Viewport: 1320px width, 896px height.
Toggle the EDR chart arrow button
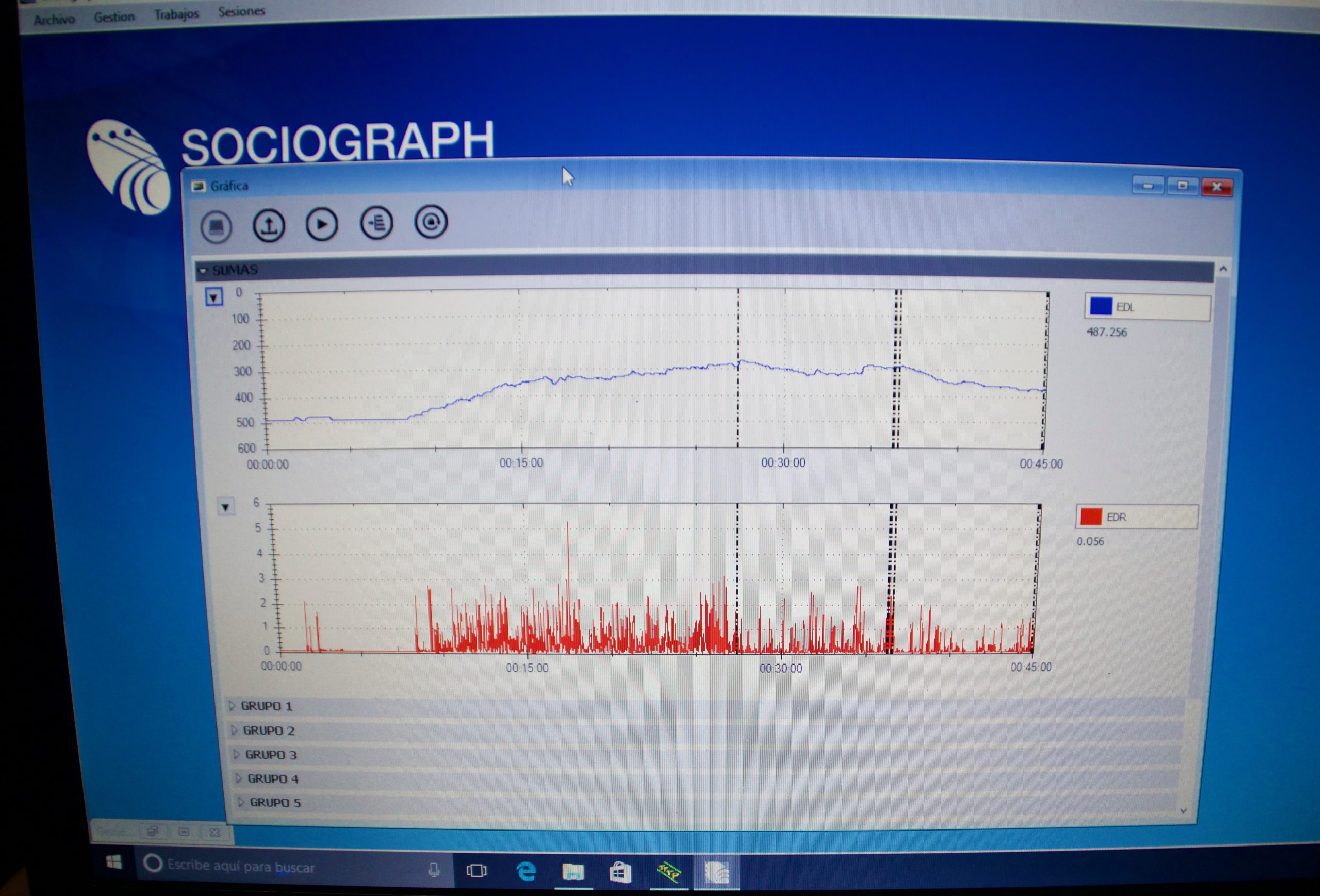click(225, 506)
